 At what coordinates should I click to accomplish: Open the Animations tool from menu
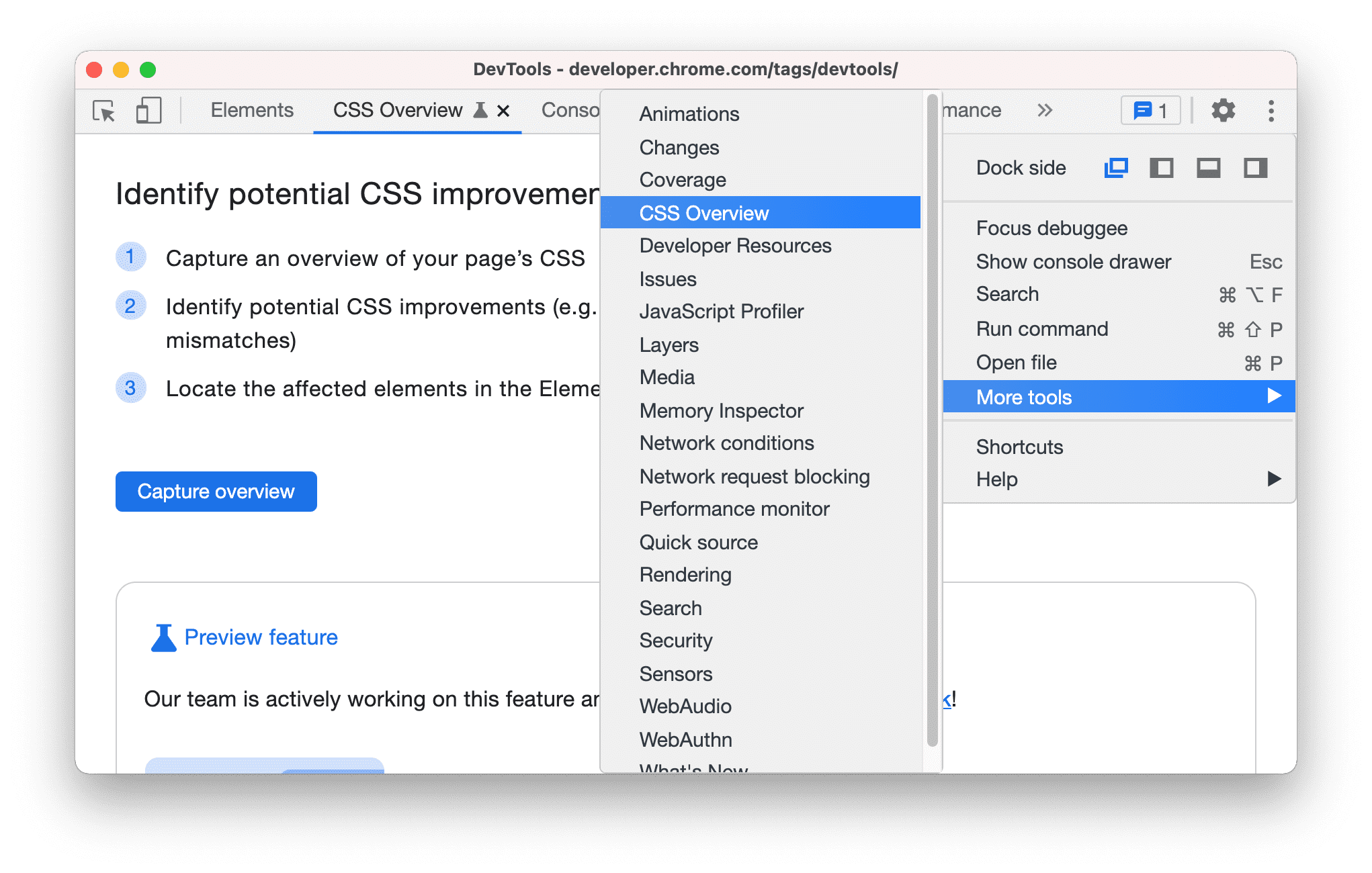pyautogui.click(x=690, y=113)
